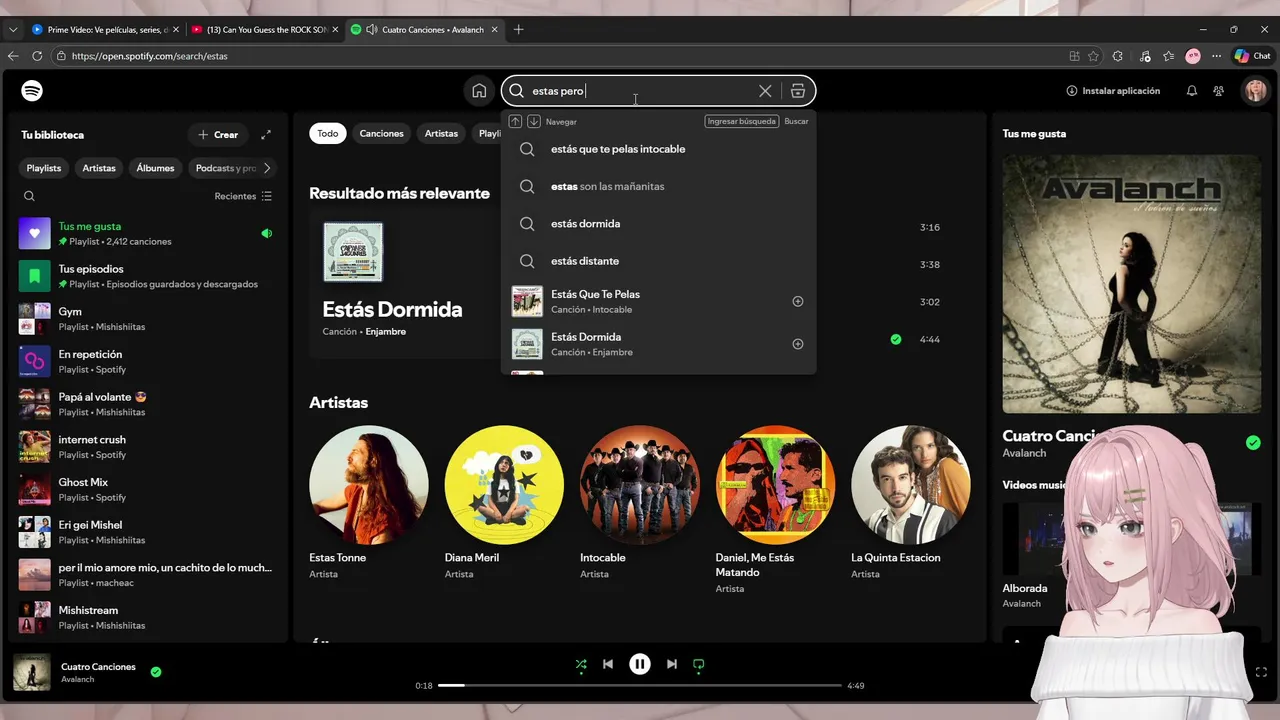Pause the current song

pyautogui.click(x=640, y=664)
